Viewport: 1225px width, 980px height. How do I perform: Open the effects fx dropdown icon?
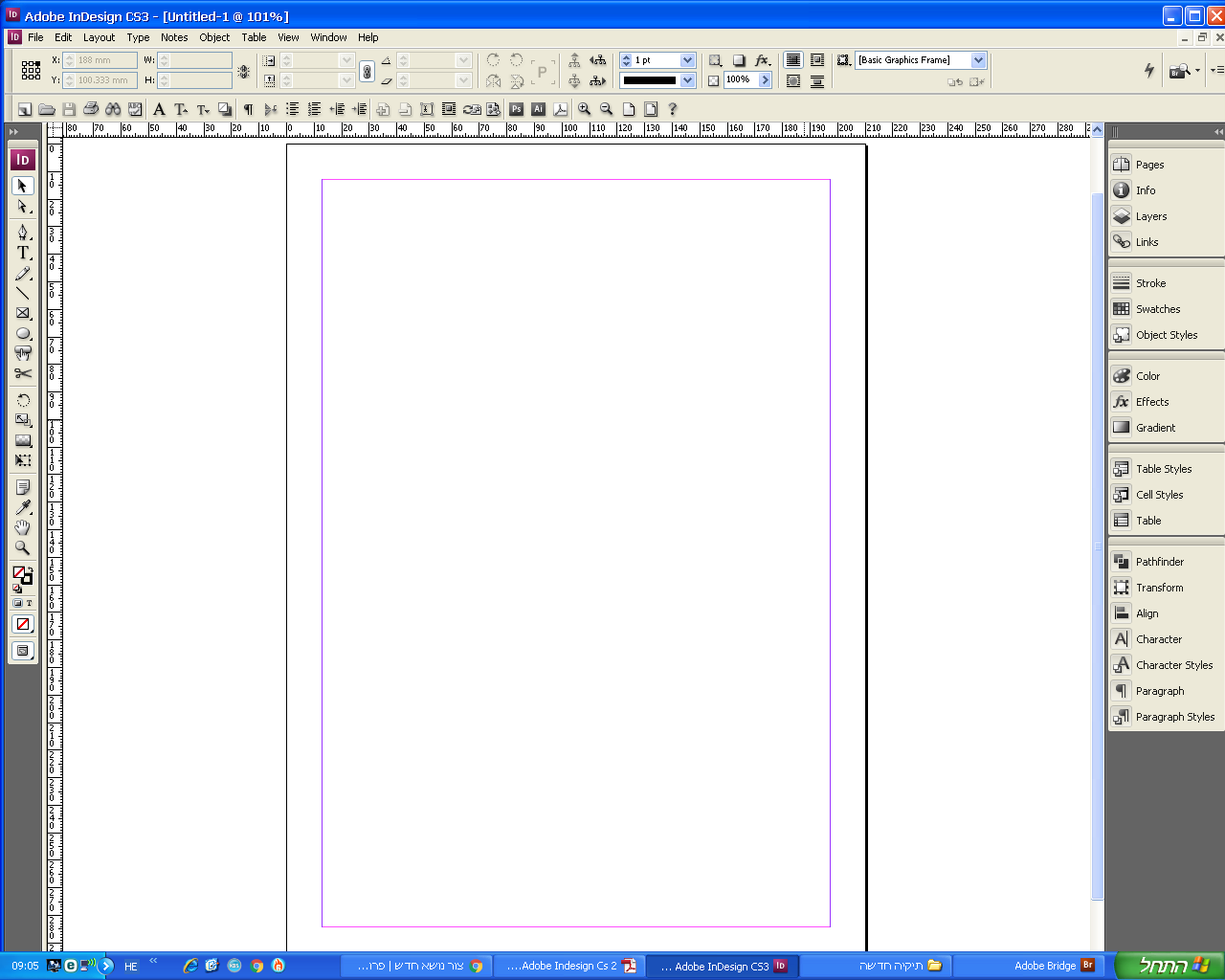pos(763,60)
